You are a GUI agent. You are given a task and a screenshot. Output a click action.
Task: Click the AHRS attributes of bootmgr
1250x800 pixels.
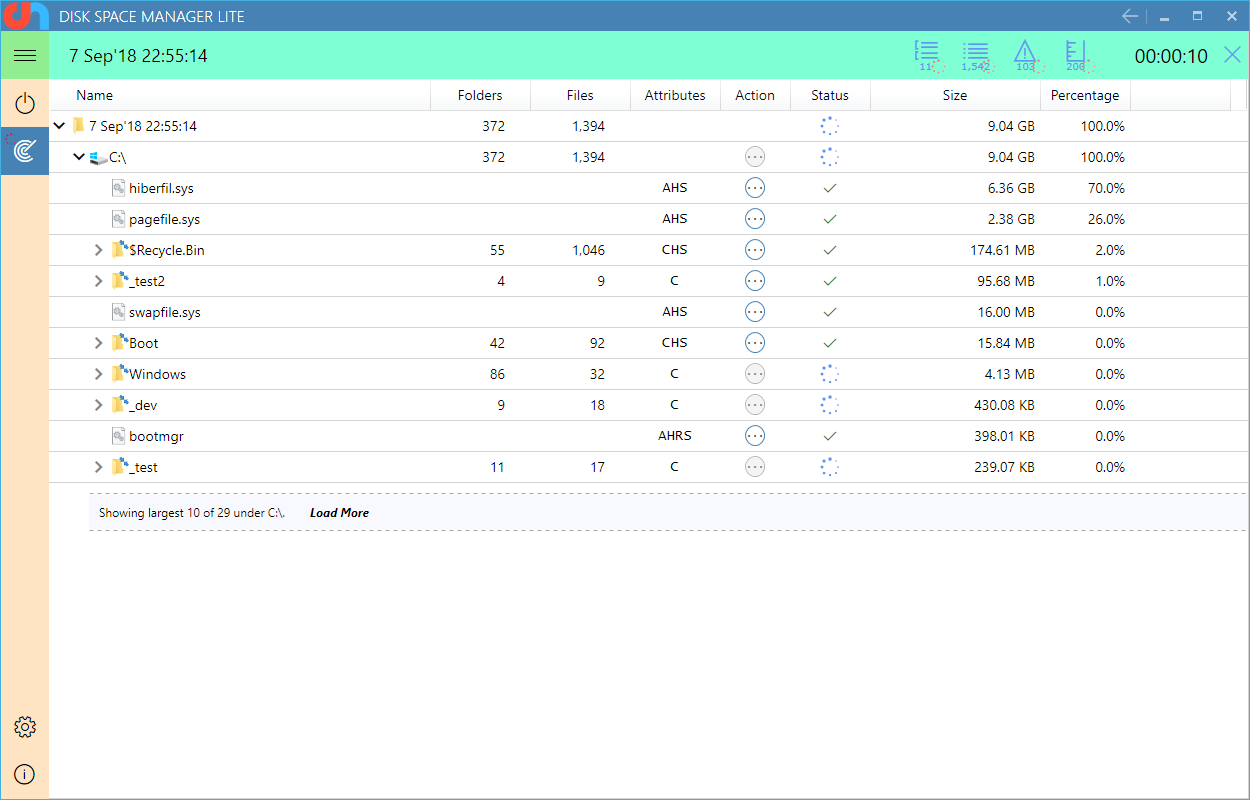point(675,436)
